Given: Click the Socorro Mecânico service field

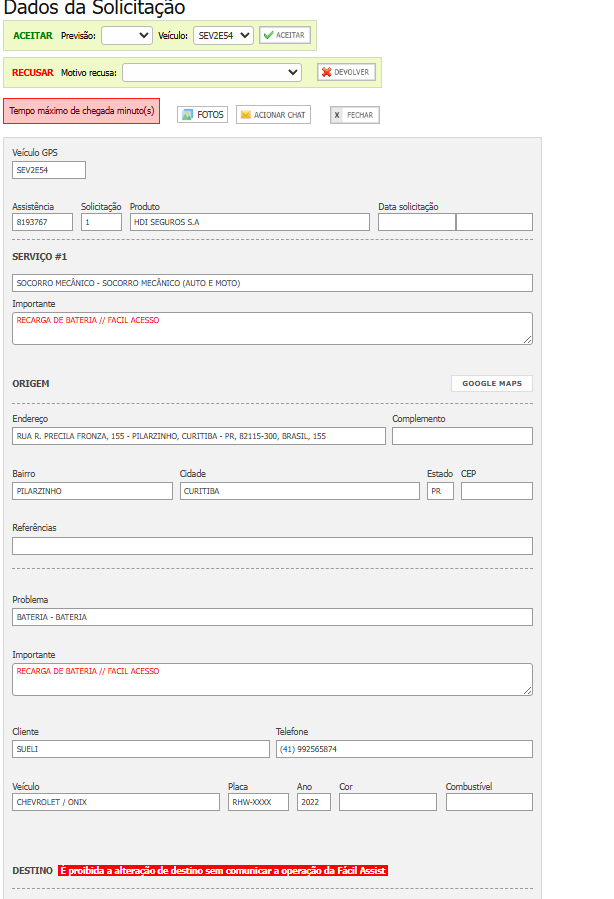Looking at the screenshot, I should [272, 283].
